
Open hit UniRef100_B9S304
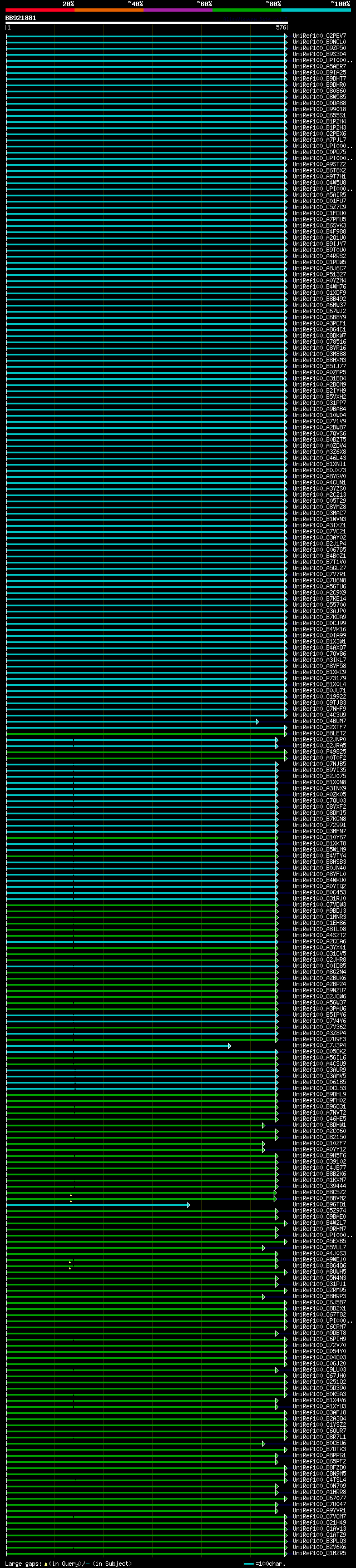(319, 54)
